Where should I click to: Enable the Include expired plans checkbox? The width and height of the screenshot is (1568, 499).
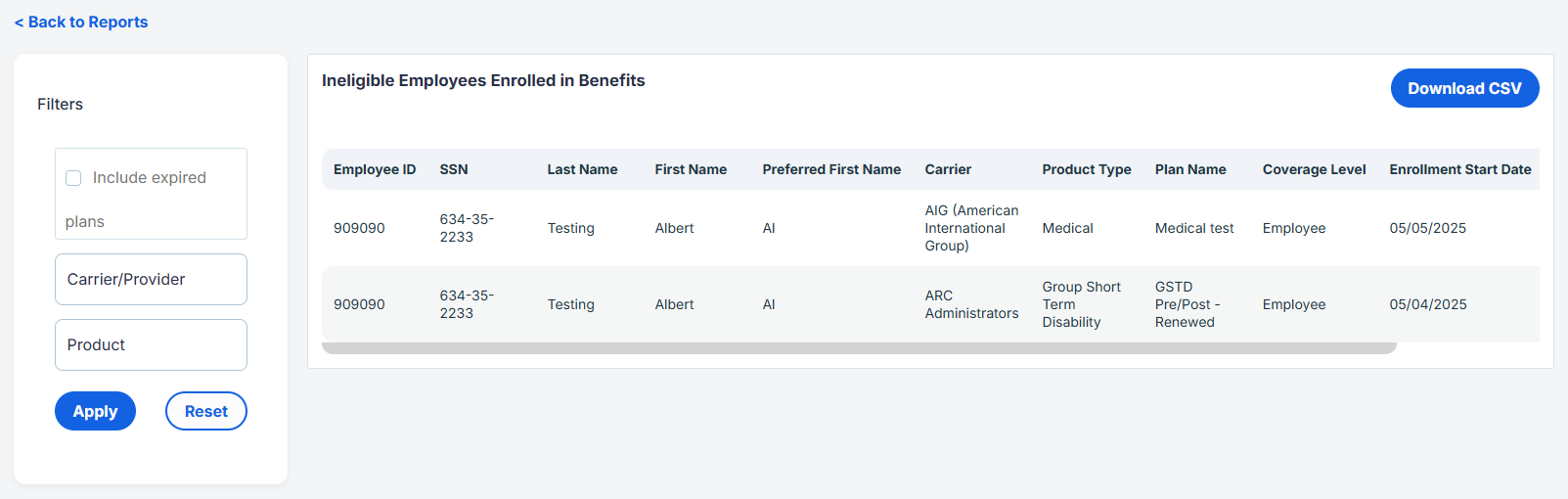tap(73, 178)
